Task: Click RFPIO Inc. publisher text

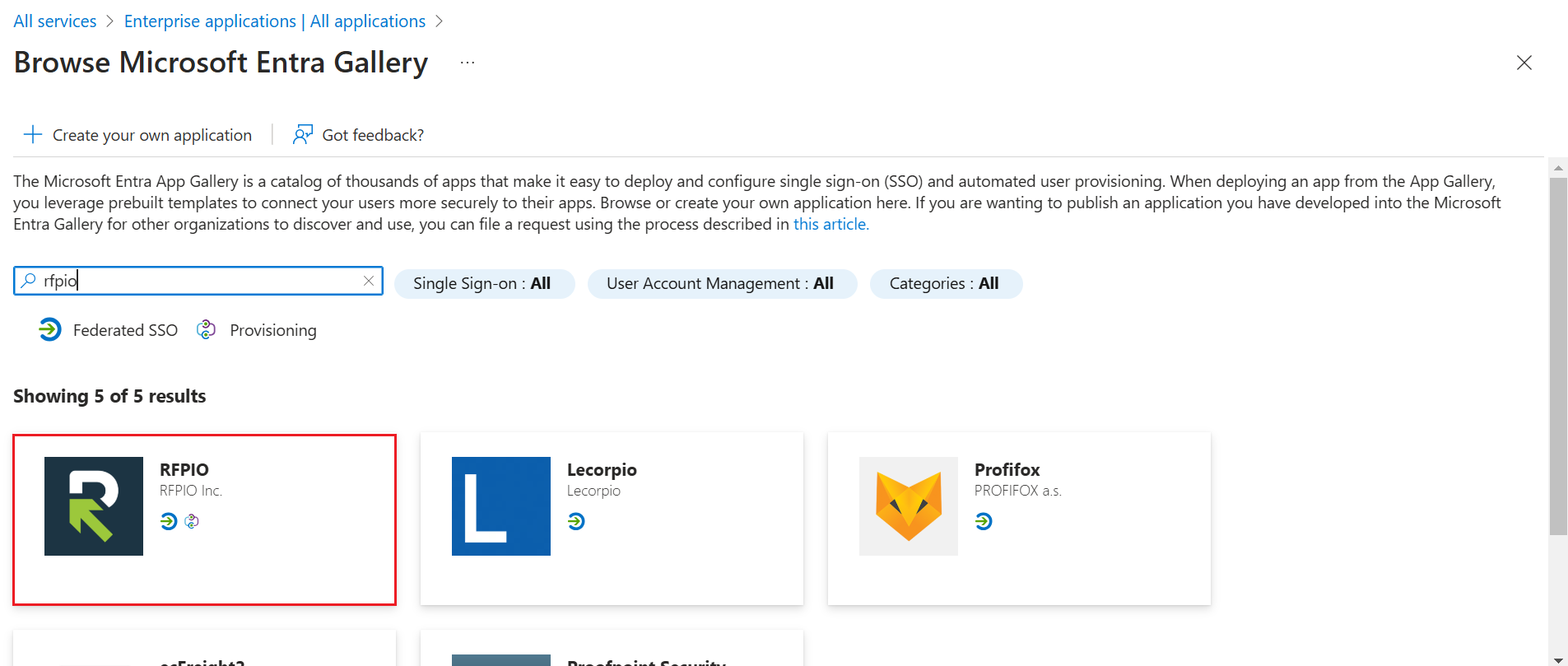Action: (191, 491)
